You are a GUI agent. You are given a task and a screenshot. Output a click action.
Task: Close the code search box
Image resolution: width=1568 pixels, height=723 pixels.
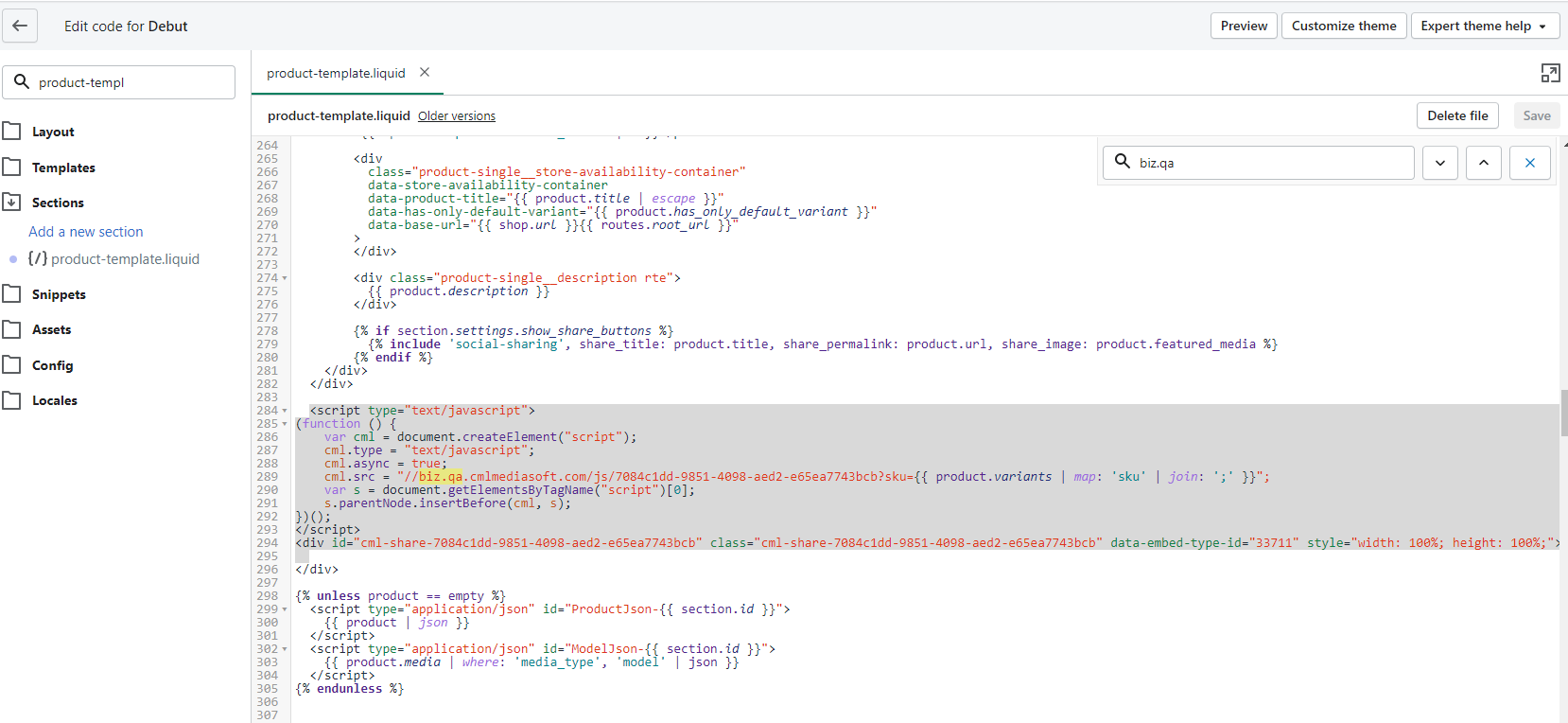(x=1529, y=163)
